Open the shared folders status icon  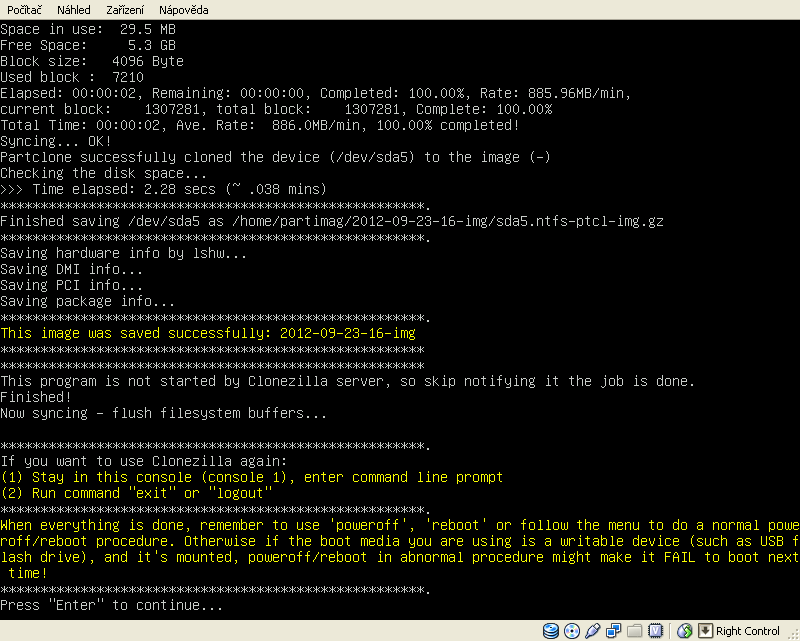coord(634,631)
